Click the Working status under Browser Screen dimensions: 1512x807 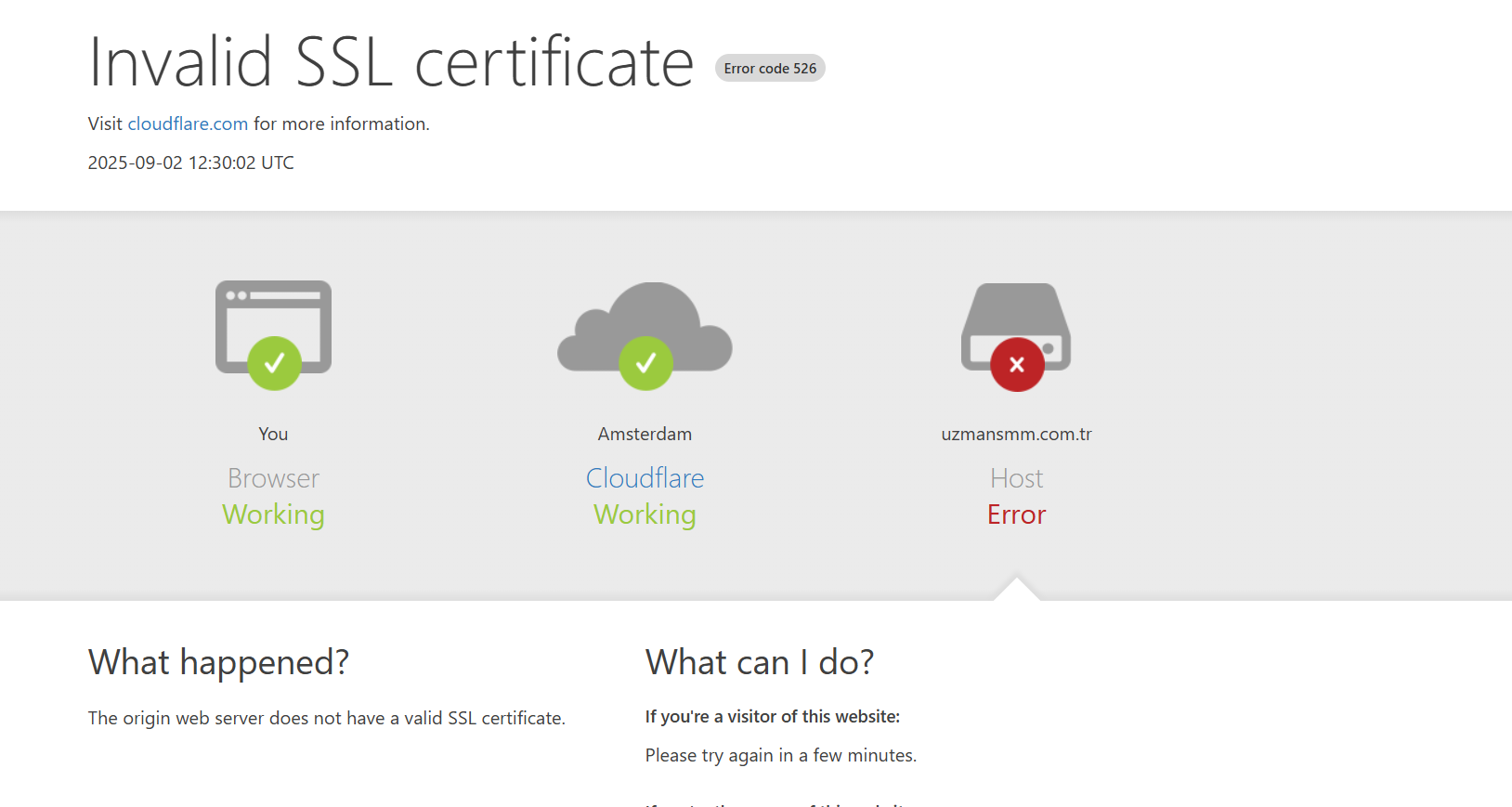pos(273,514)
